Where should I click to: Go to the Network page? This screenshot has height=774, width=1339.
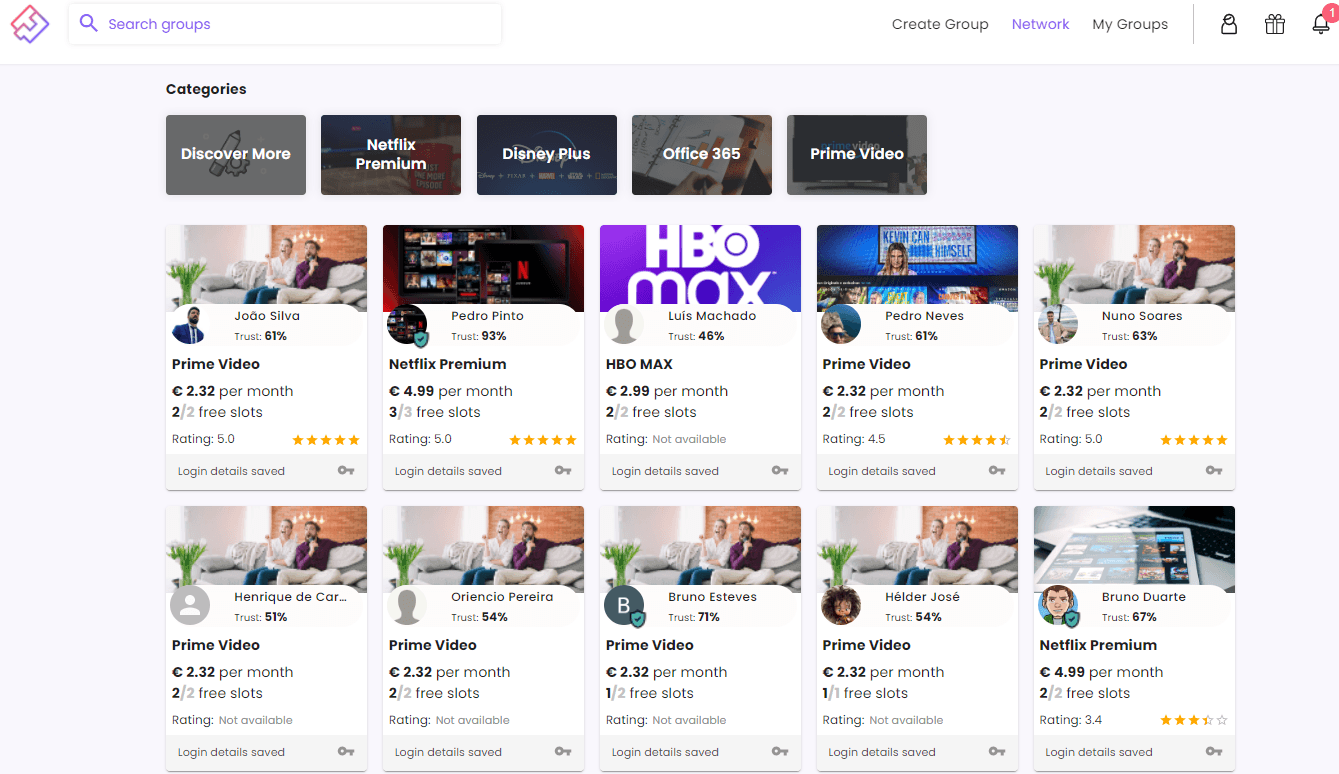point(1040,24)
